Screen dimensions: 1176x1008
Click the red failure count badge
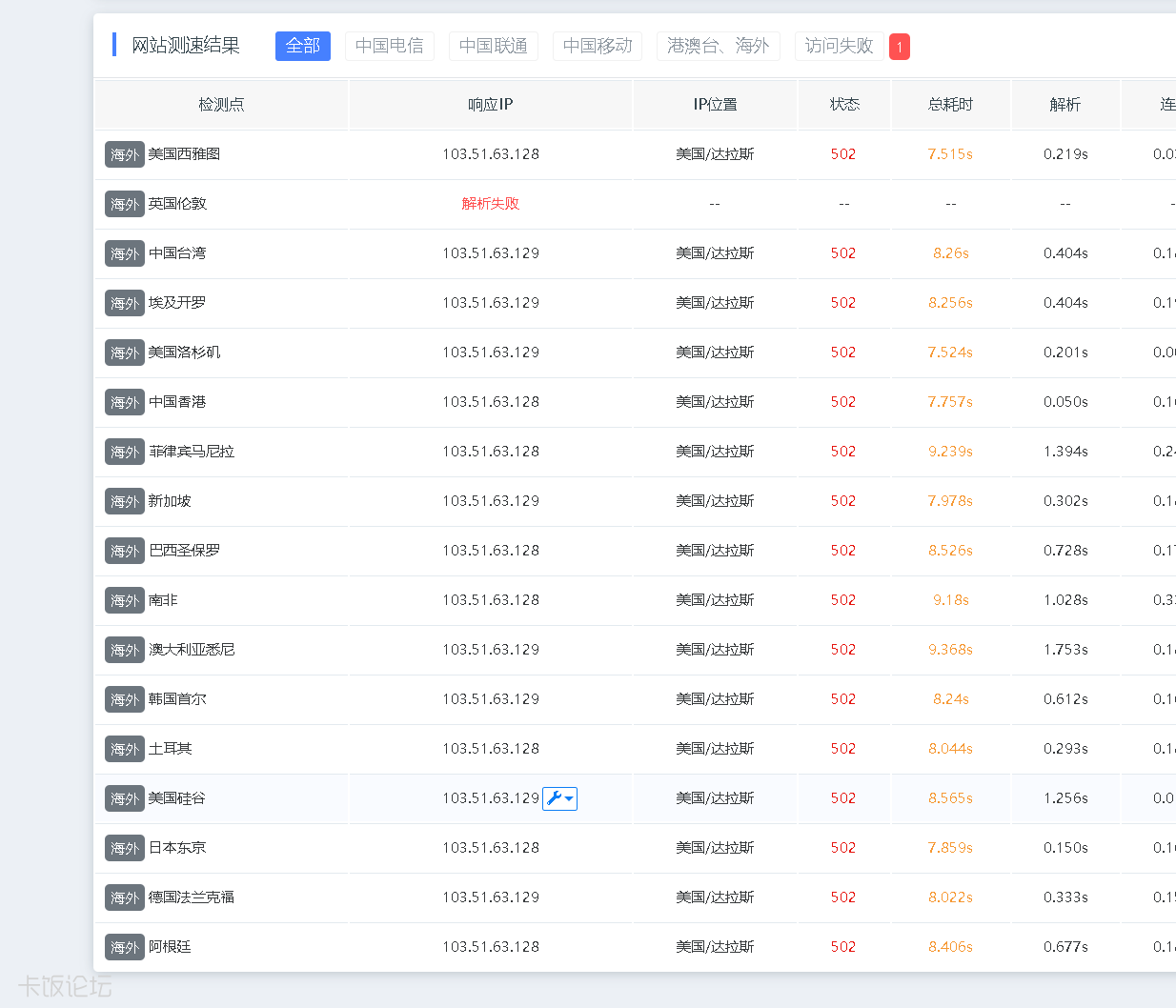click(x=900, y=47)
